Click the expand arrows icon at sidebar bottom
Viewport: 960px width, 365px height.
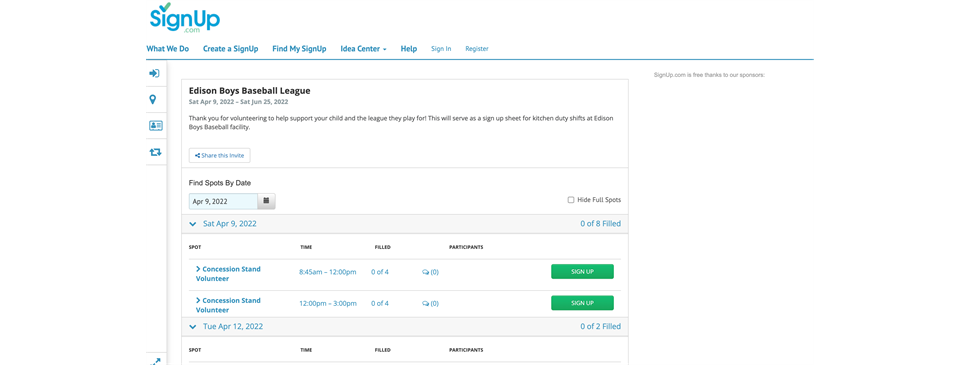point(156,361)
